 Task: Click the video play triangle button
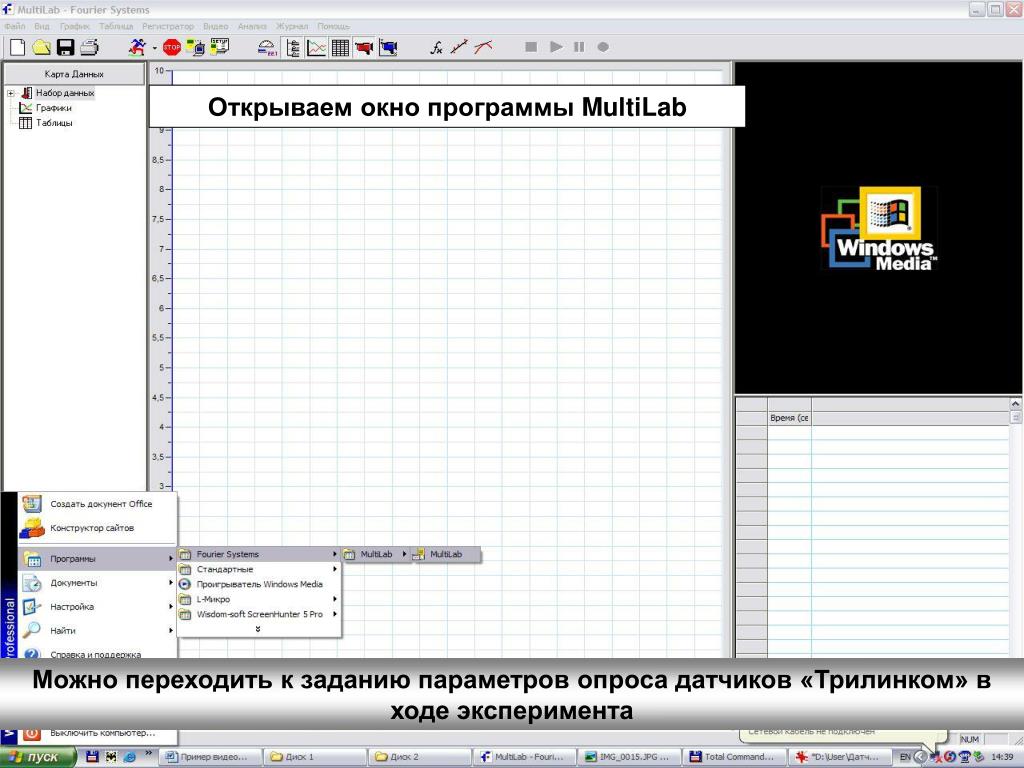point(556,47)
